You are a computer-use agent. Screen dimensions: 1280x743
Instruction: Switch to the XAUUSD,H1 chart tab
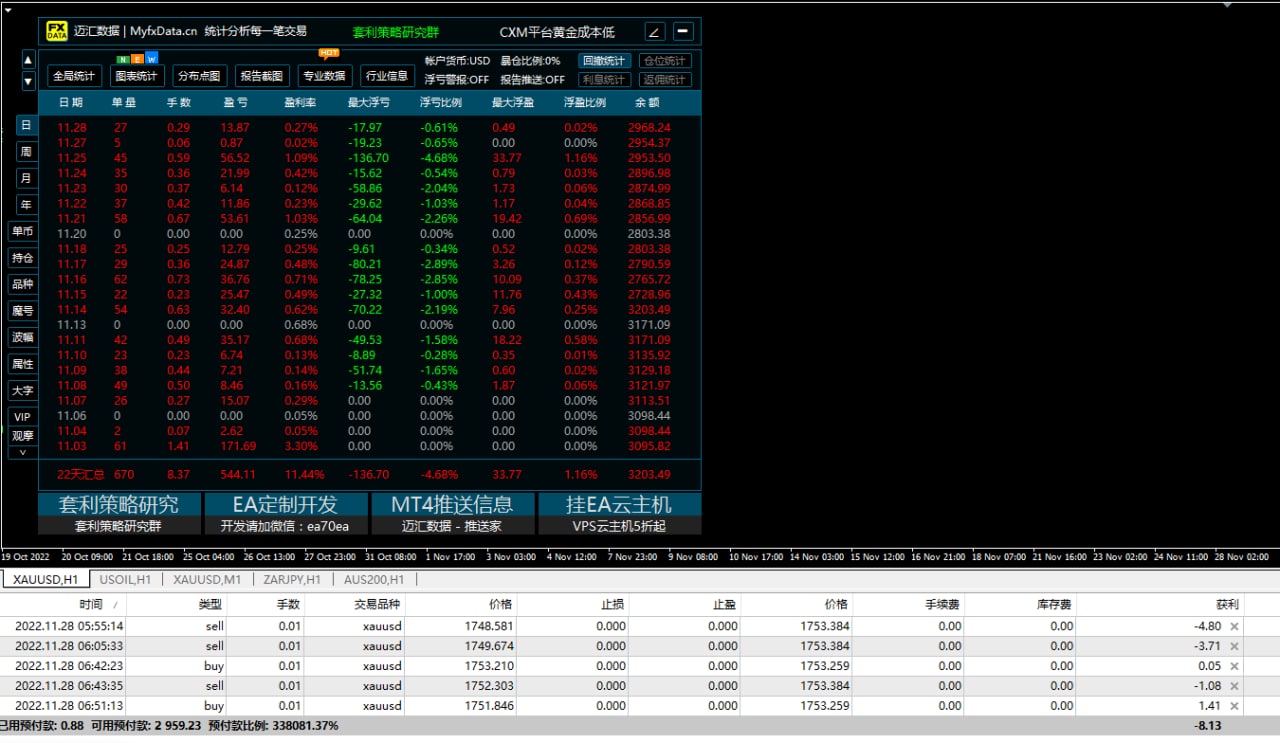(x=45, y=579)
